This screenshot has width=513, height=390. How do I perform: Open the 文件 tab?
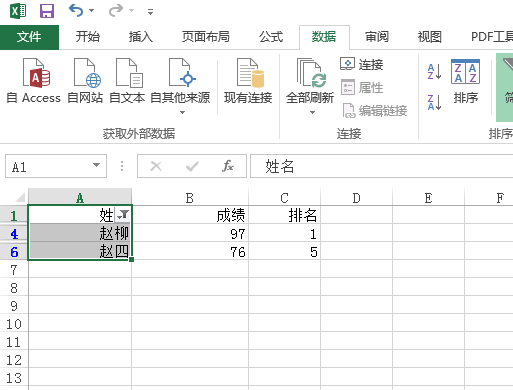coord(29,37)
